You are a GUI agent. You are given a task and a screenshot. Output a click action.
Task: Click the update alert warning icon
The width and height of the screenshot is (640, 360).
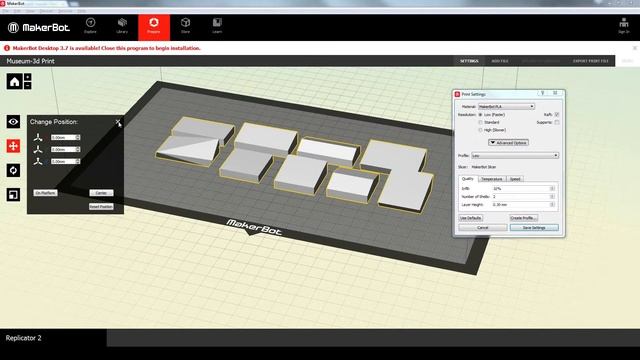pos(7,48)
